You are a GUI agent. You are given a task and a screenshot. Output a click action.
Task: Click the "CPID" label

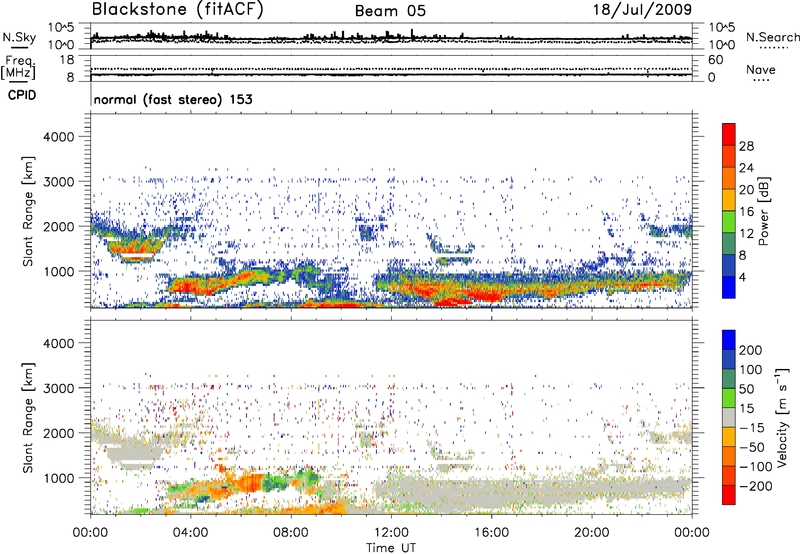[x=22, y=95]
